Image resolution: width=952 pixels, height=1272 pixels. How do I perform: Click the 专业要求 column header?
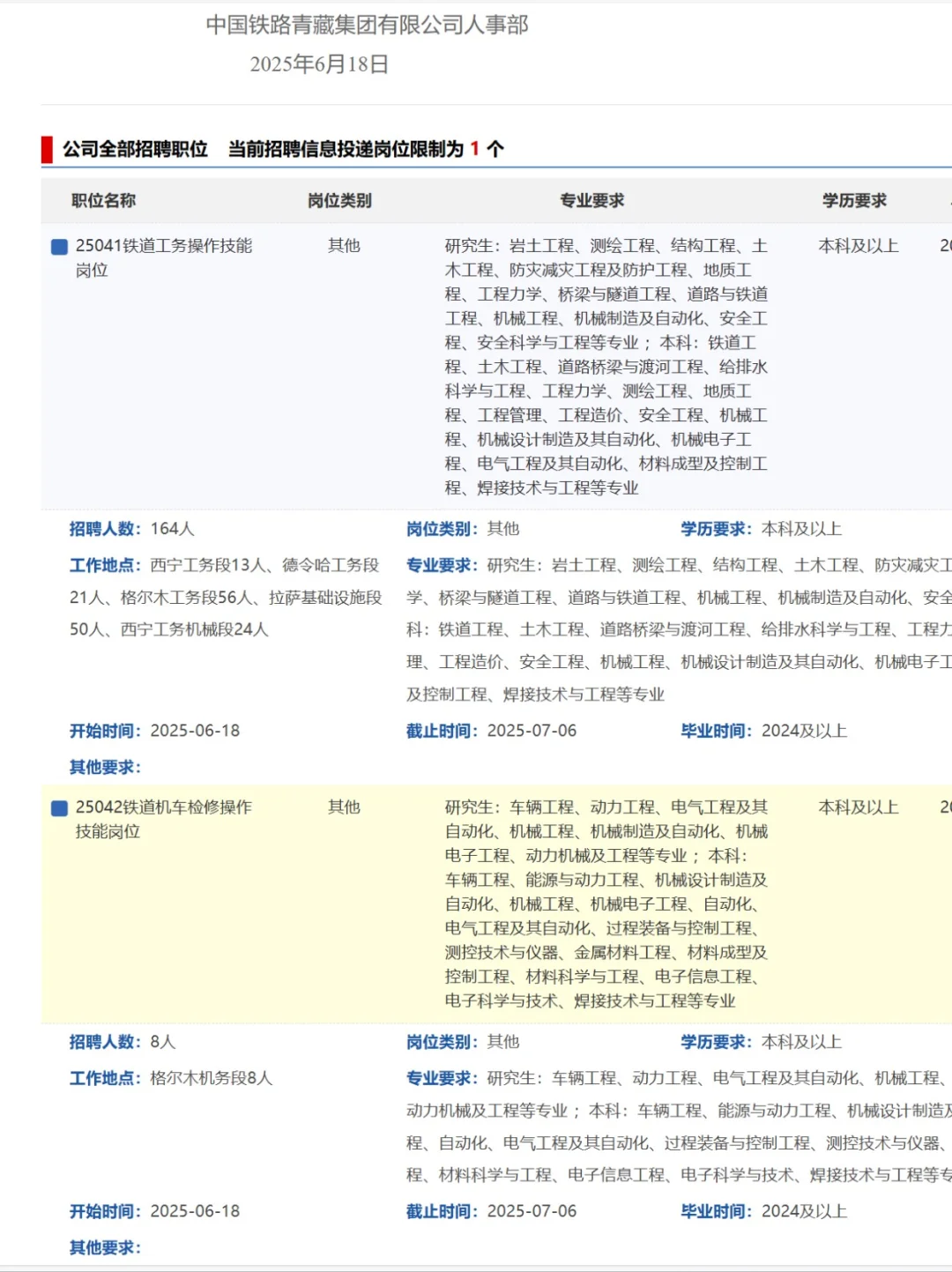click(592, 201)
